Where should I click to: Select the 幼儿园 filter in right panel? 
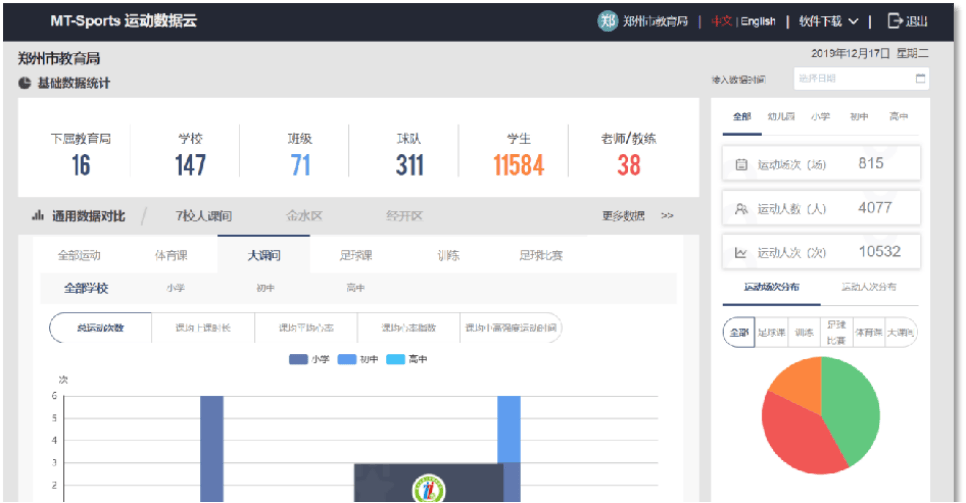pos(781,117)
